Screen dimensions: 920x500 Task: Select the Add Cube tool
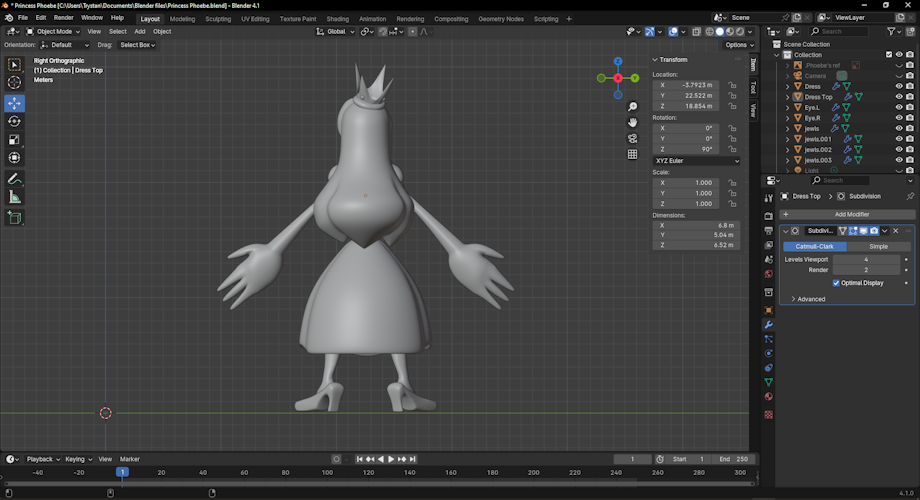pyautogui.click(x=14, y=218)
